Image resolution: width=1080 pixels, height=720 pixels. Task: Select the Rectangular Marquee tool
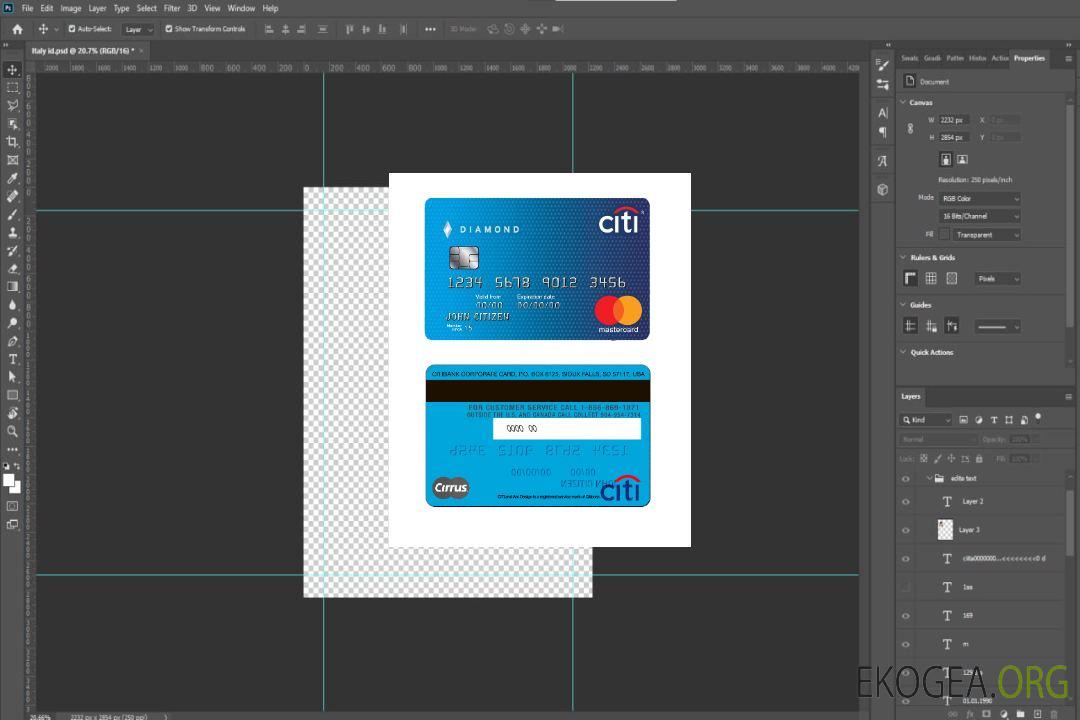point(12,88)
